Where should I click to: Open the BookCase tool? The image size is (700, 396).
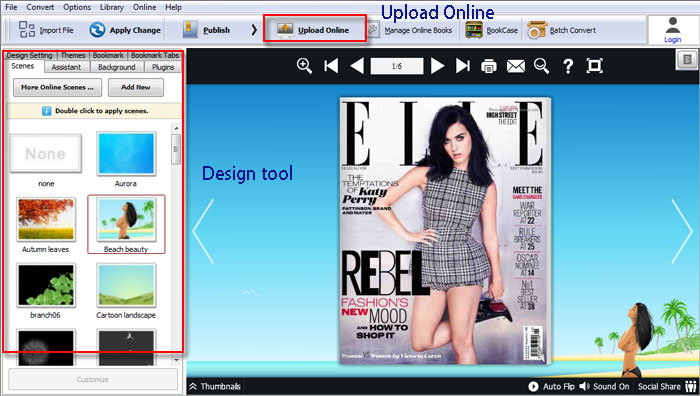point(492,30)
